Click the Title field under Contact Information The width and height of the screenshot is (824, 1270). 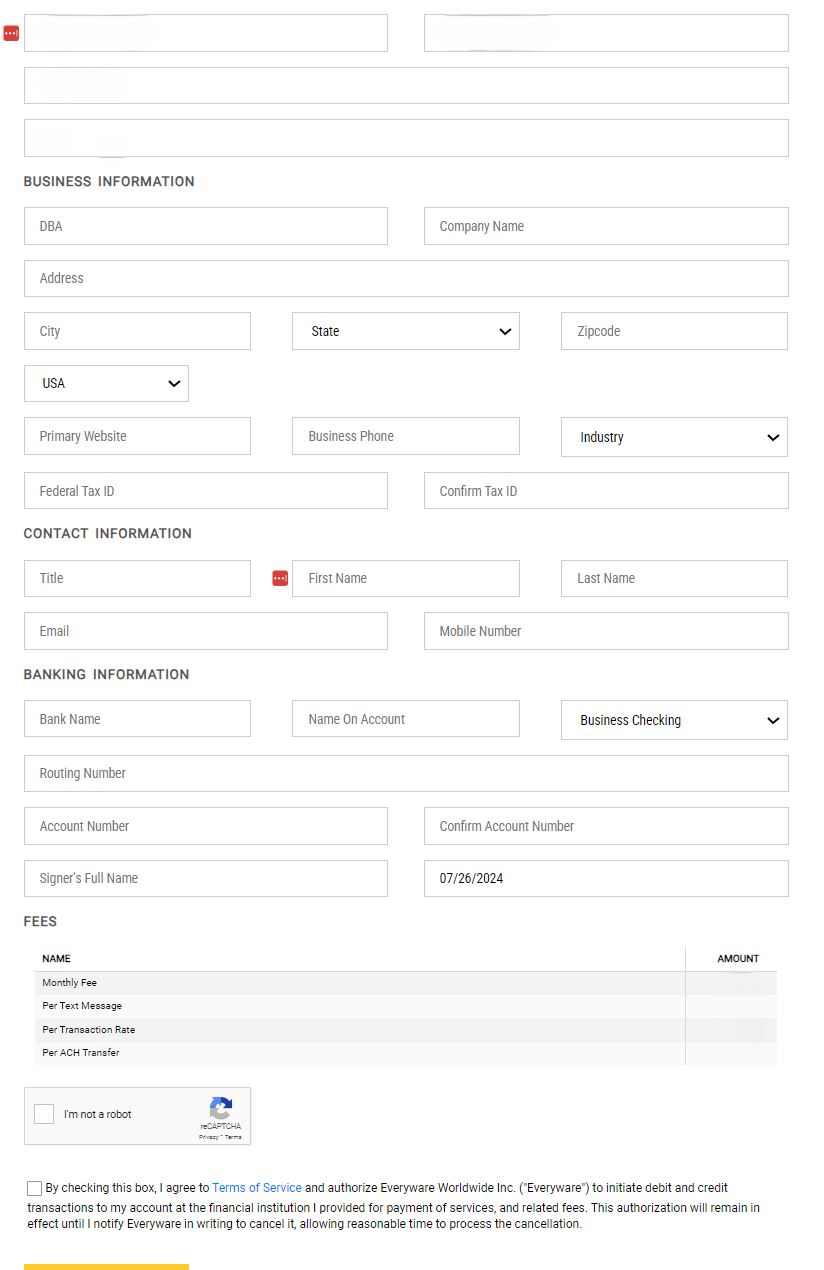(137, 578)
